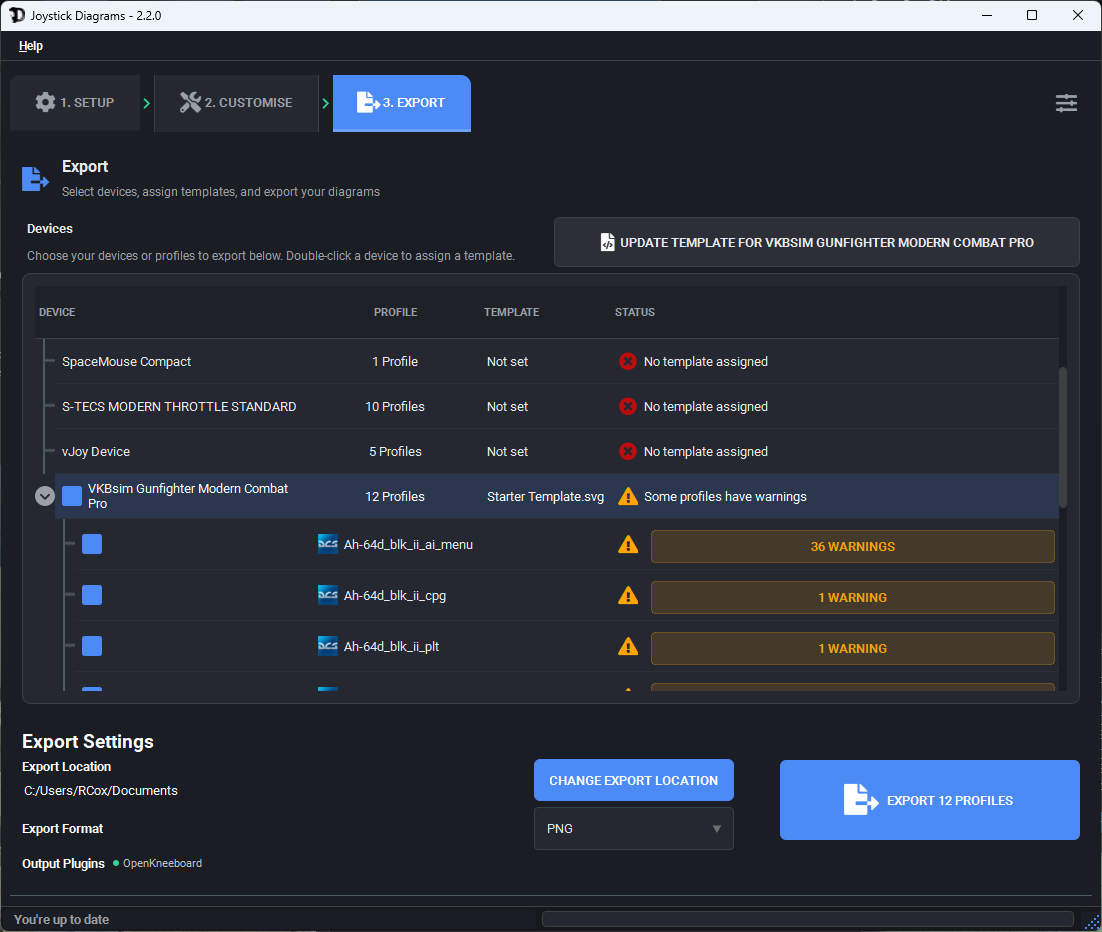Click the DEVICE column header
The image size is (1102, 932).
57,312
